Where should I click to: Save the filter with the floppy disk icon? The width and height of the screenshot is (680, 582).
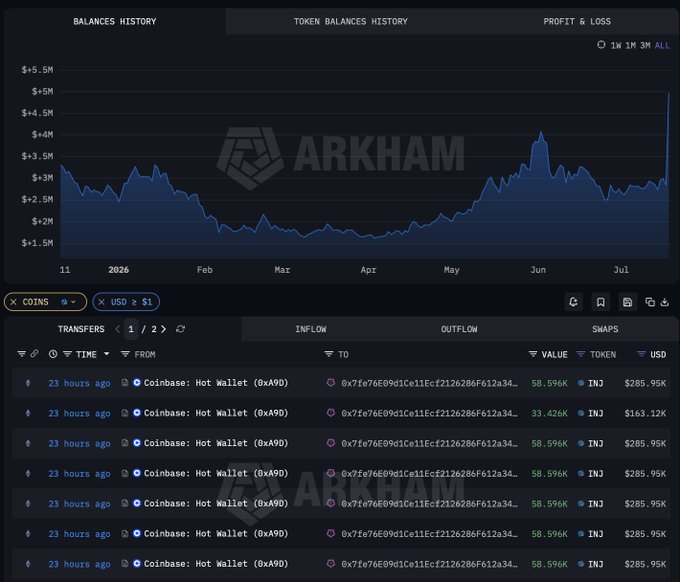(x=627, y=302)
